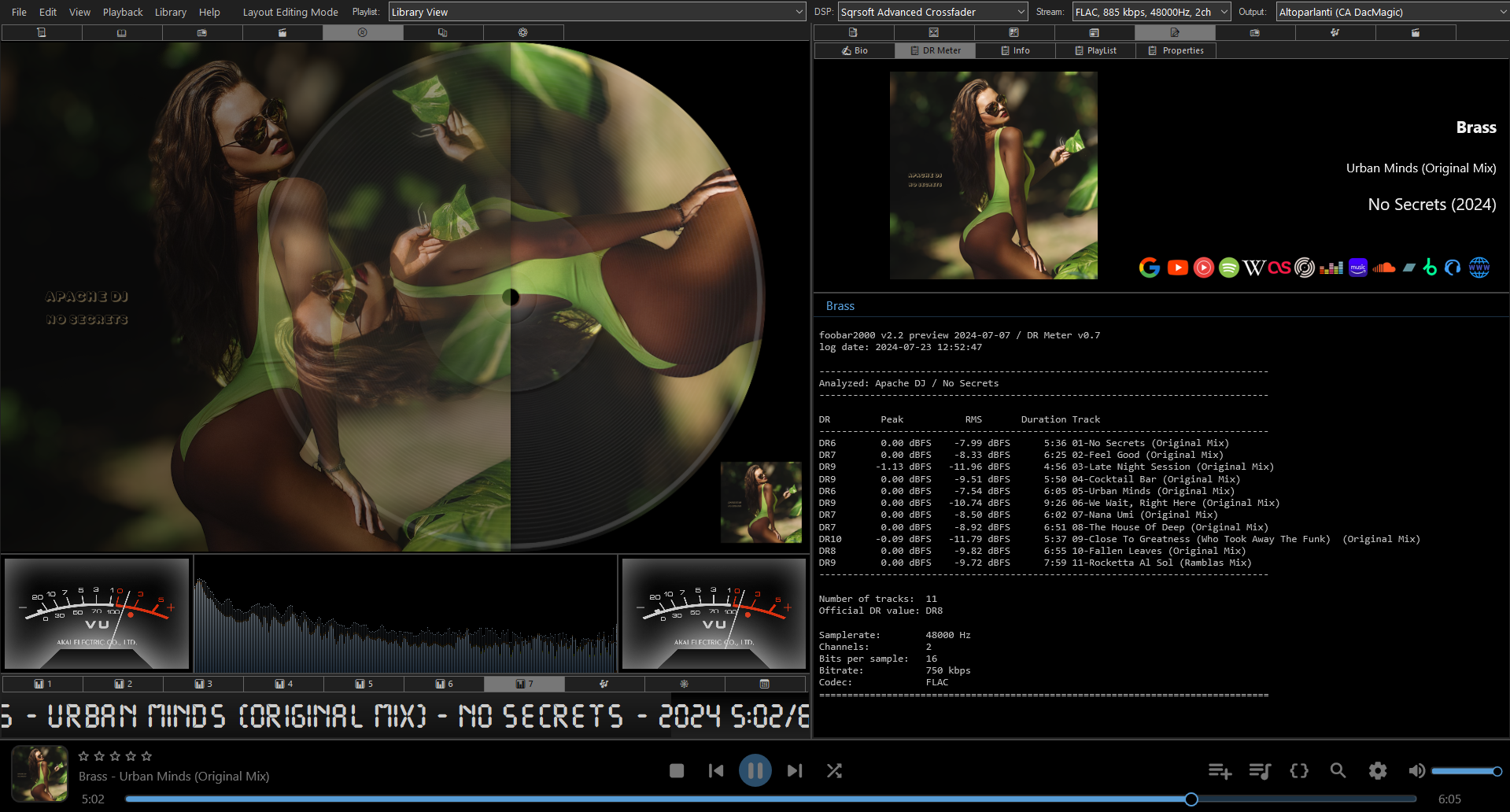Viewport: 1510px width, 812px height.
Task: Click the add-to-playlist icon in bottom bar
Action: click(1220, 771)
